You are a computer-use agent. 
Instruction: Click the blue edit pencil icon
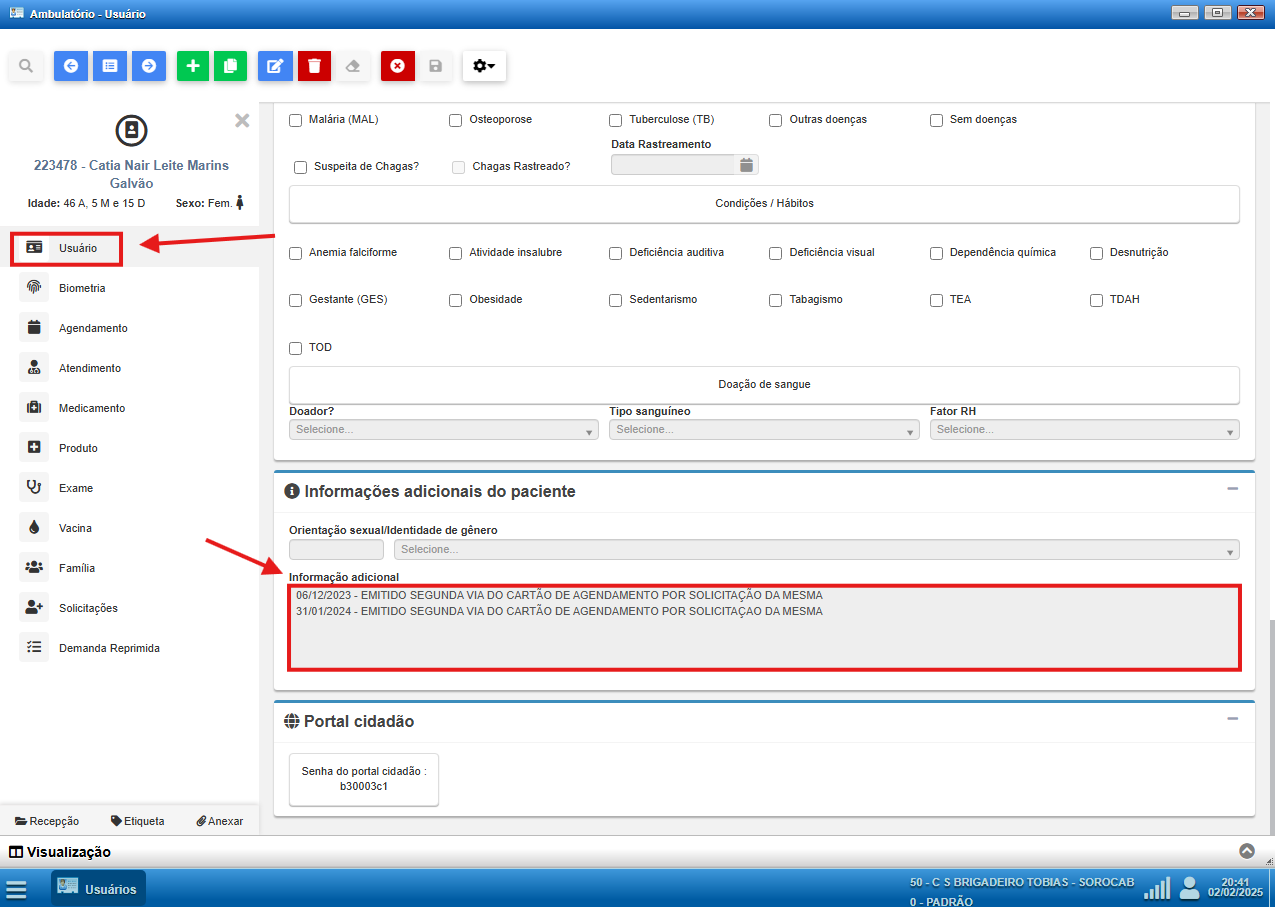275,66
